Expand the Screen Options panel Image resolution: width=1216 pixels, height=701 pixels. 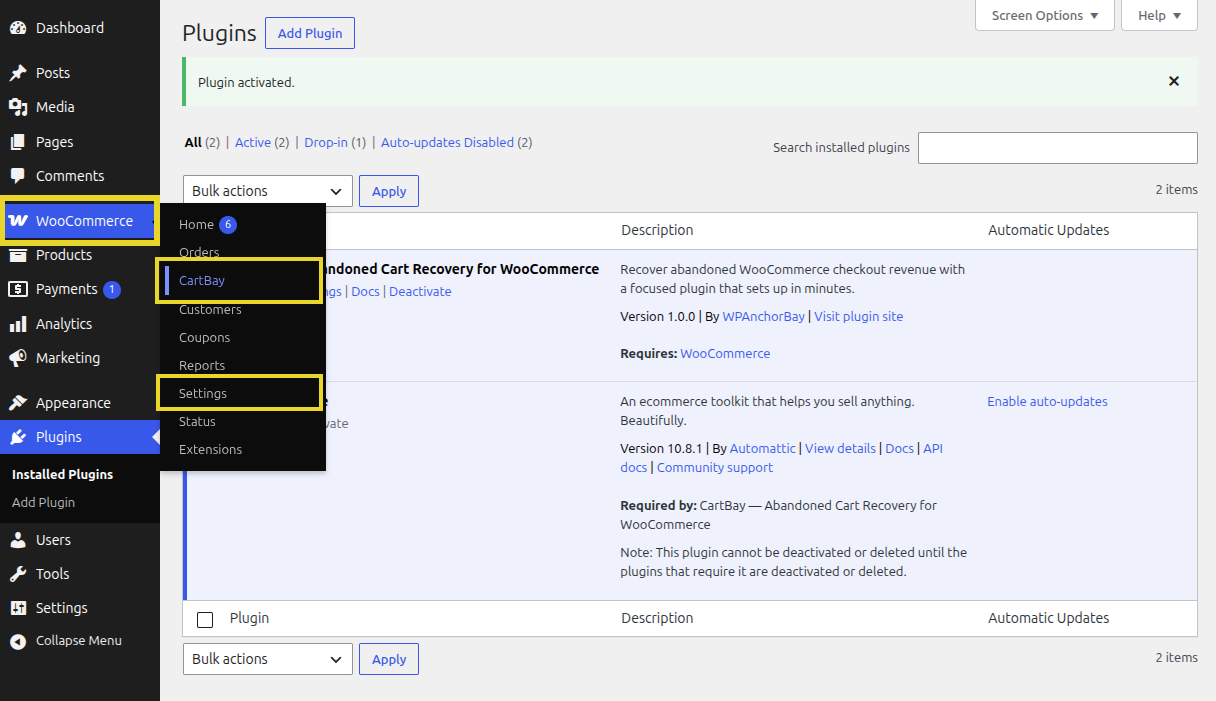pyautogui.click(x=1045, y=16)
